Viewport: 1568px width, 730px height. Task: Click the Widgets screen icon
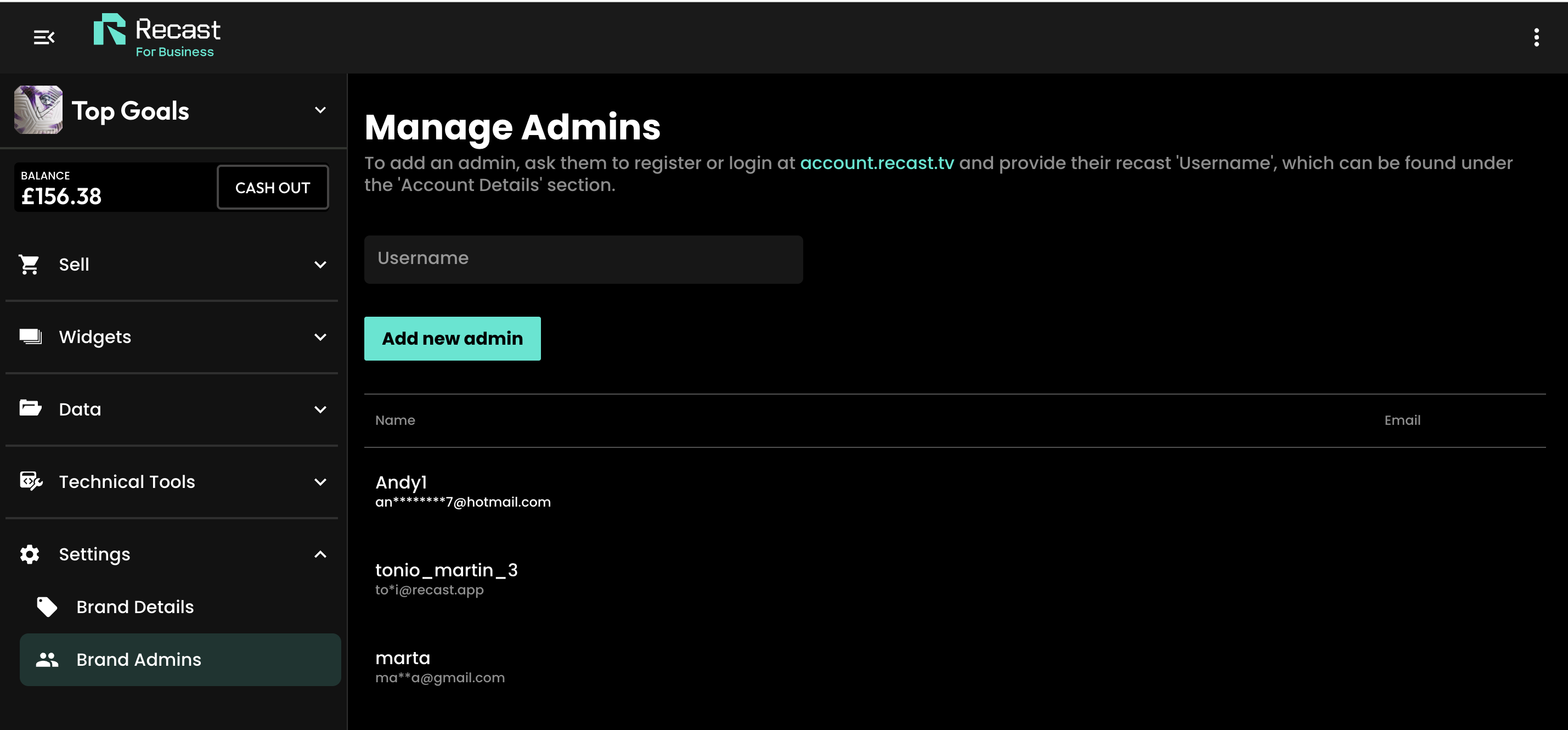(30, 336)
